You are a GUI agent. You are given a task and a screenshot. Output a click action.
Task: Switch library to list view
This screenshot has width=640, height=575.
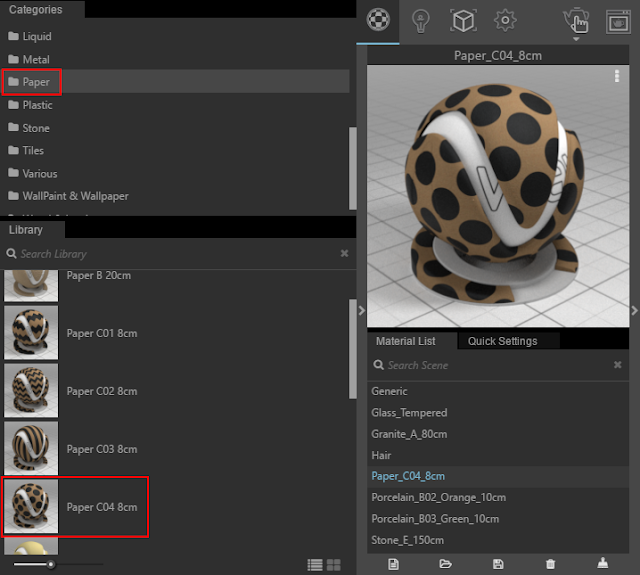coord(315,565)
